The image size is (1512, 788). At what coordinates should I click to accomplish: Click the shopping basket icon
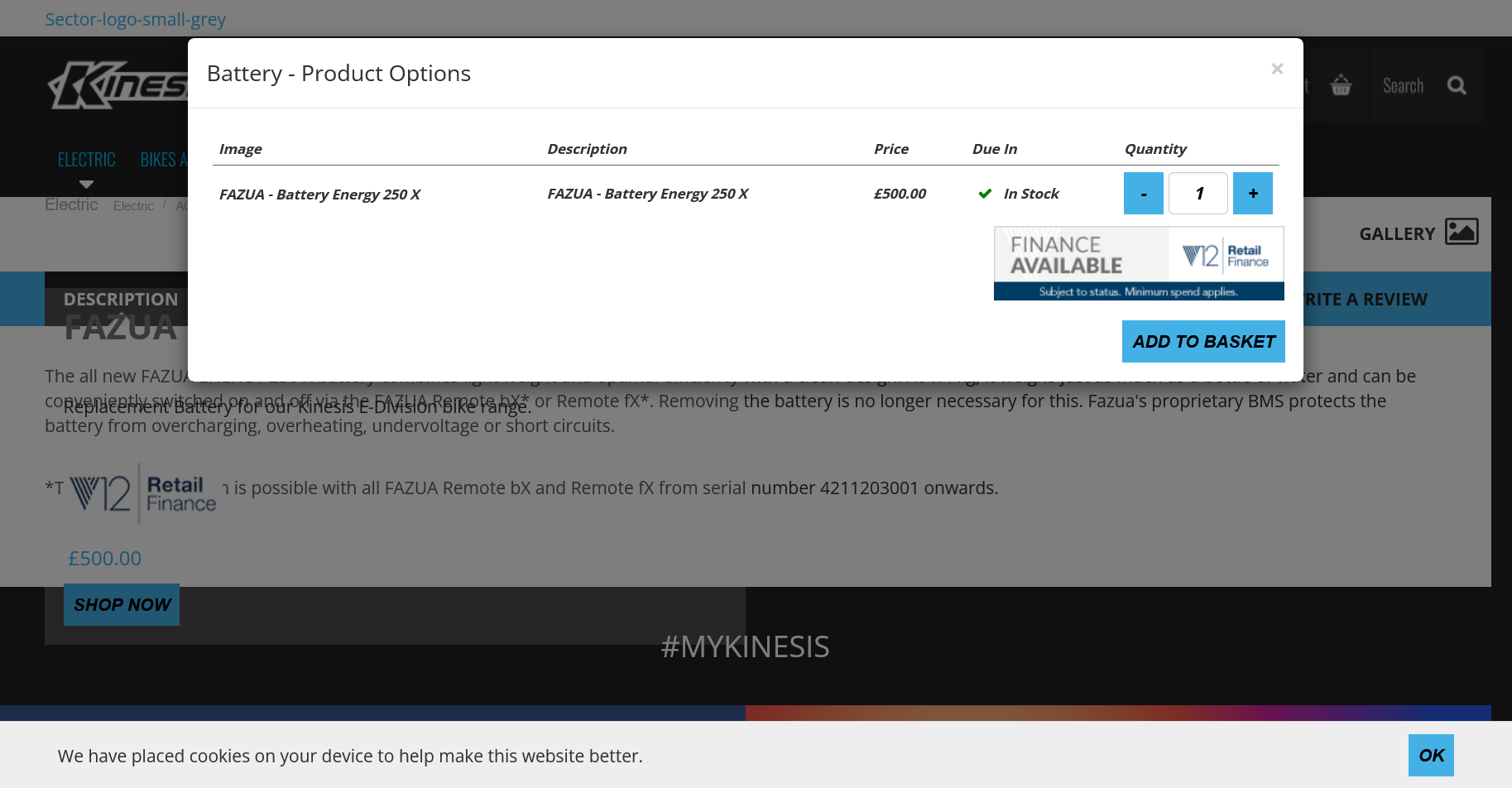(x=1341, y=85)
